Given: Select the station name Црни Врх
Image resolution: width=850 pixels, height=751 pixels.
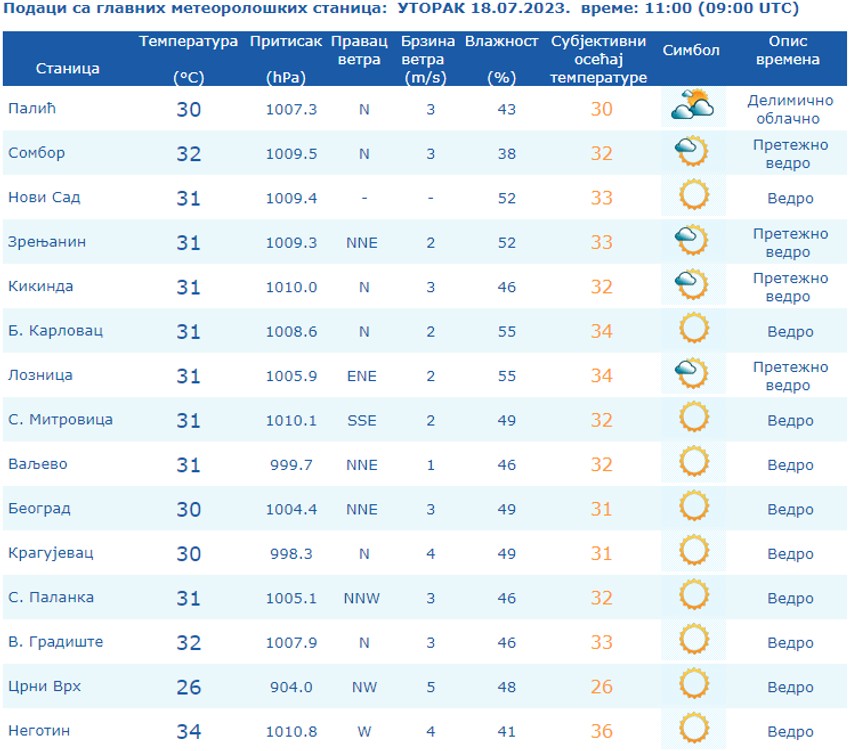Looking at the screenshot, I should click(x=44, y=686).
